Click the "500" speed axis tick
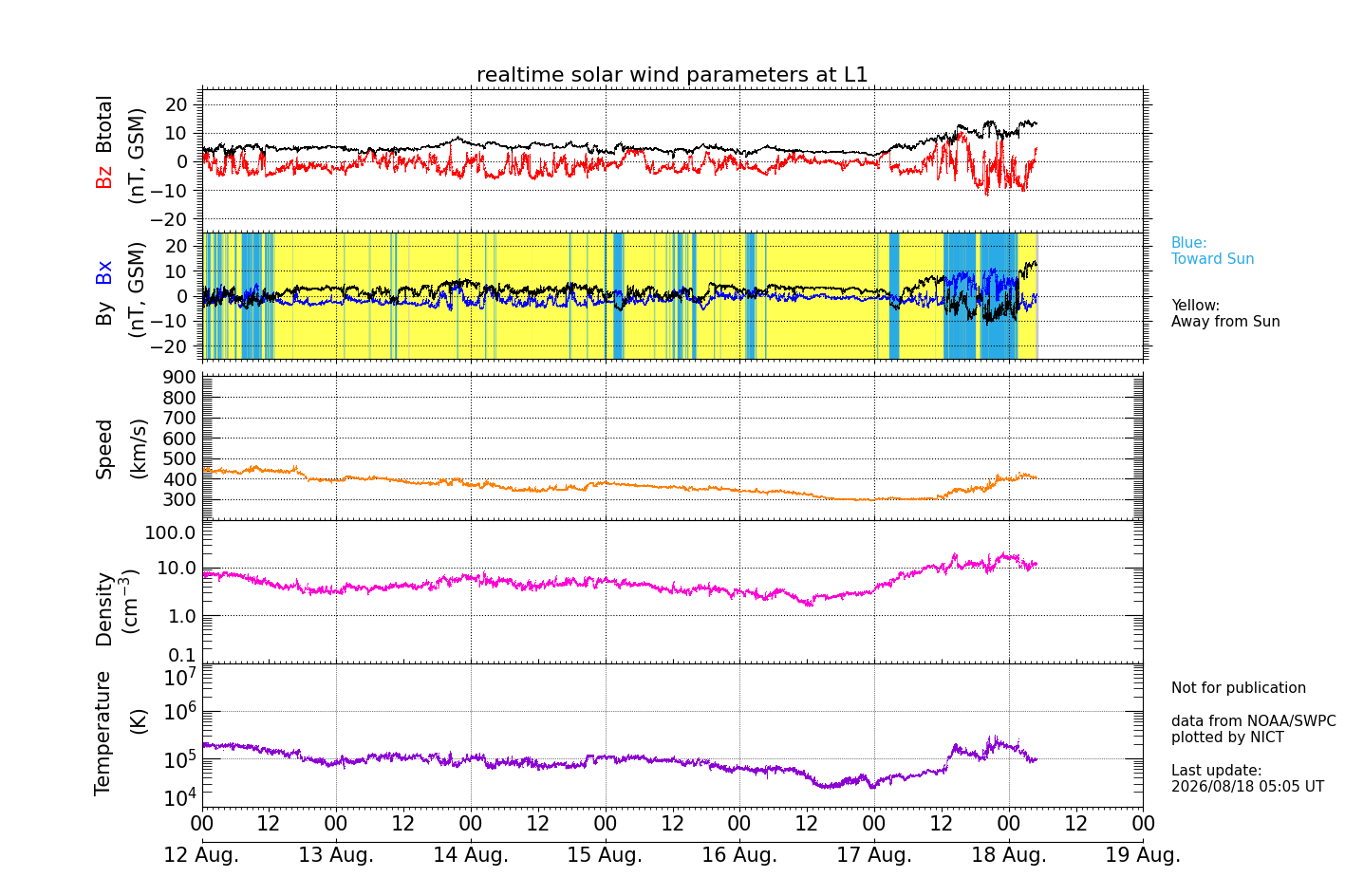 point(180,459)
